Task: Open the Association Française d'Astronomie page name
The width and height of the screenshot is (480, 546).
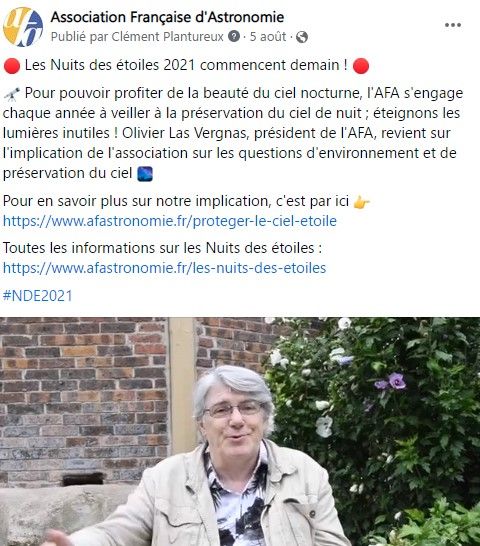Action: (167, 17)
